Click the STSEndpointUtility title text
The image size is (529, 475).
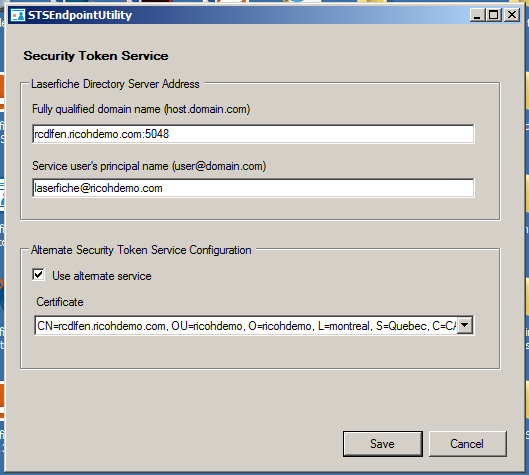(80, 15)
